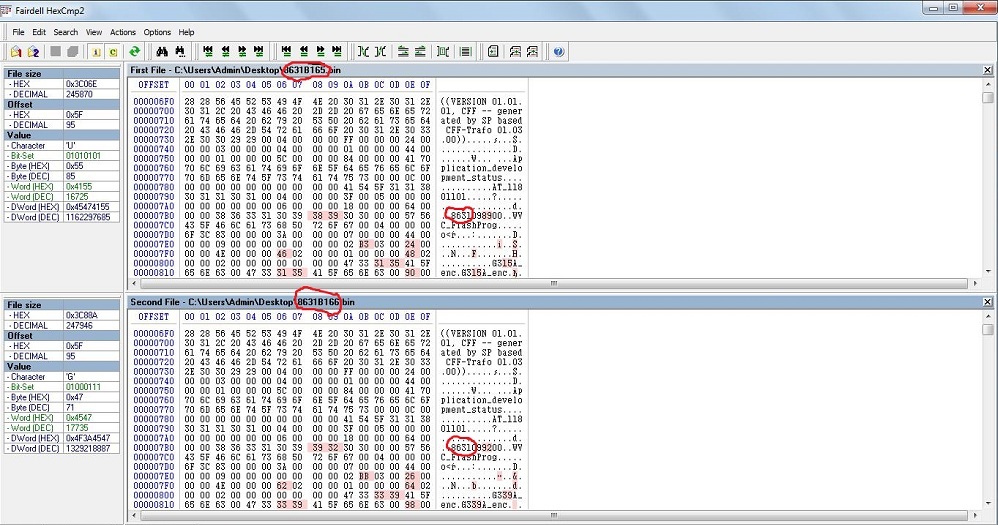The width and height of the screenshot is (998, 525).
Task: Click first file HEX size value 0x3C06E
Action: [92, 84]
